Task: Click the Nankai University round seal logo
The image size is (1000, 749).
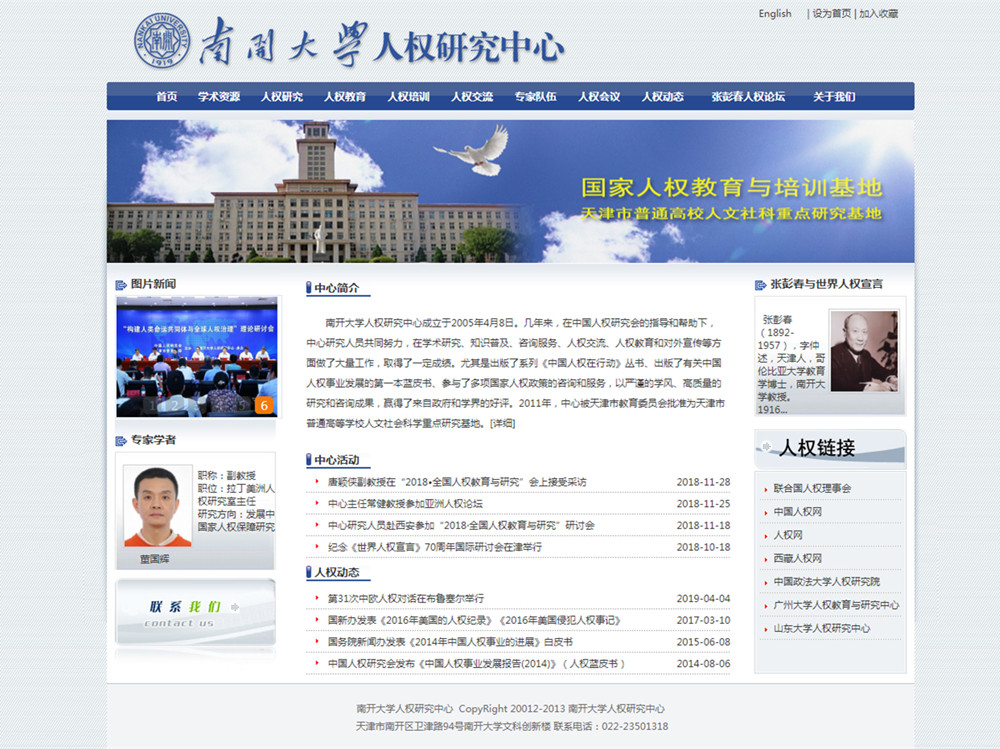Action: pyautogui.click(x=162, y=41)
